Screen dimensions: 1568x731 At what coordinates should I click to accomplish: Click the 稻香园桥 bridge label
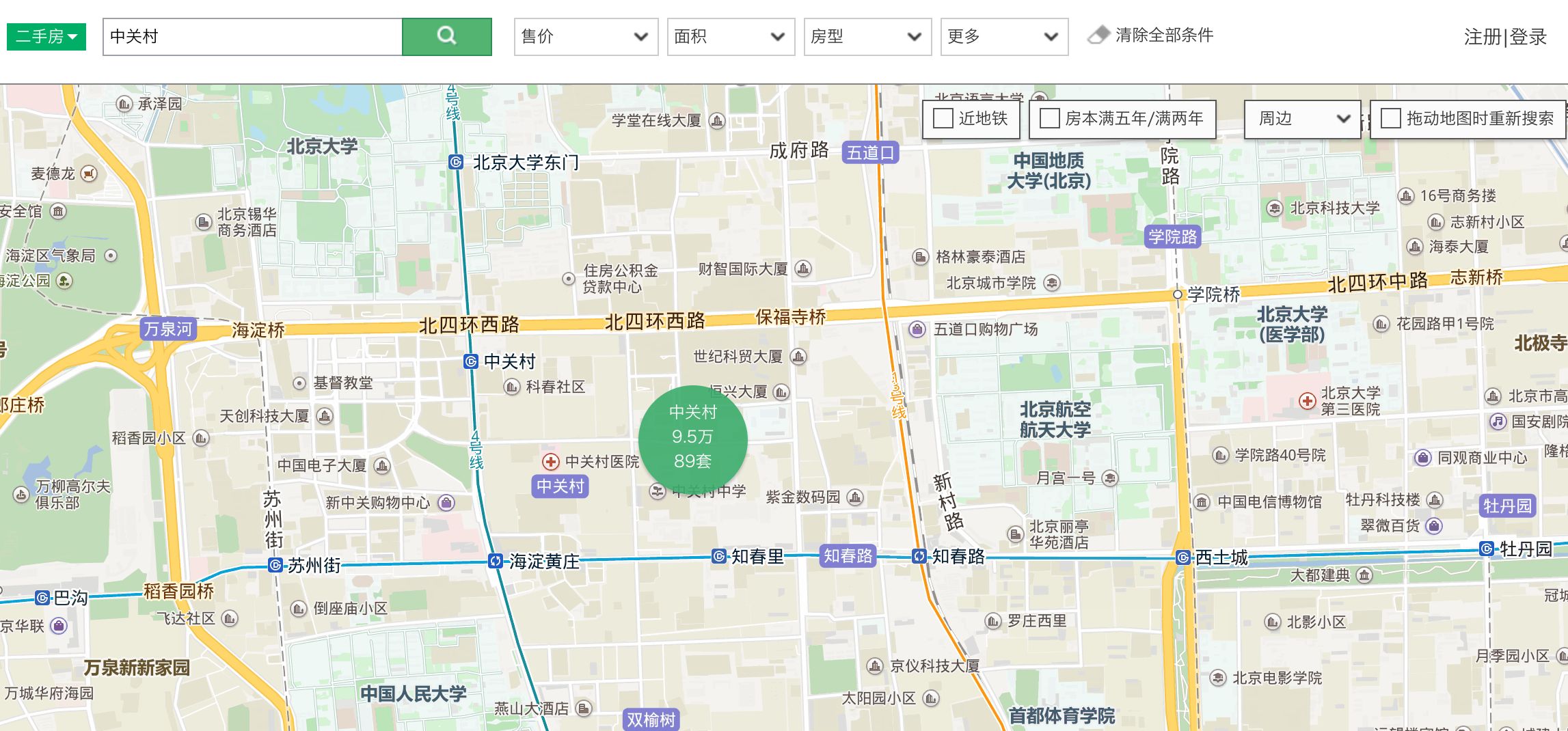(178, 591)
